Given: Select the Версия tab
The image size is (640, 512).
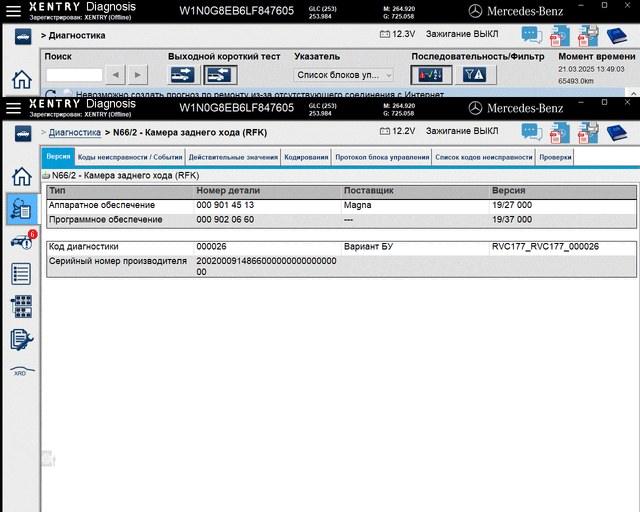Looking at the screenshot, I should [x=58, y=157].
